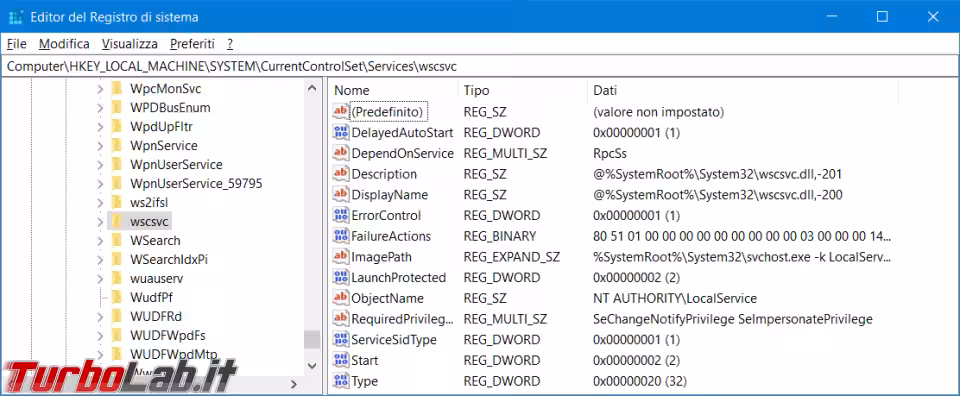Click the folder icon of WpdUpFltr key
Screen dimensions: 960x396
click(x=118, y=127)
